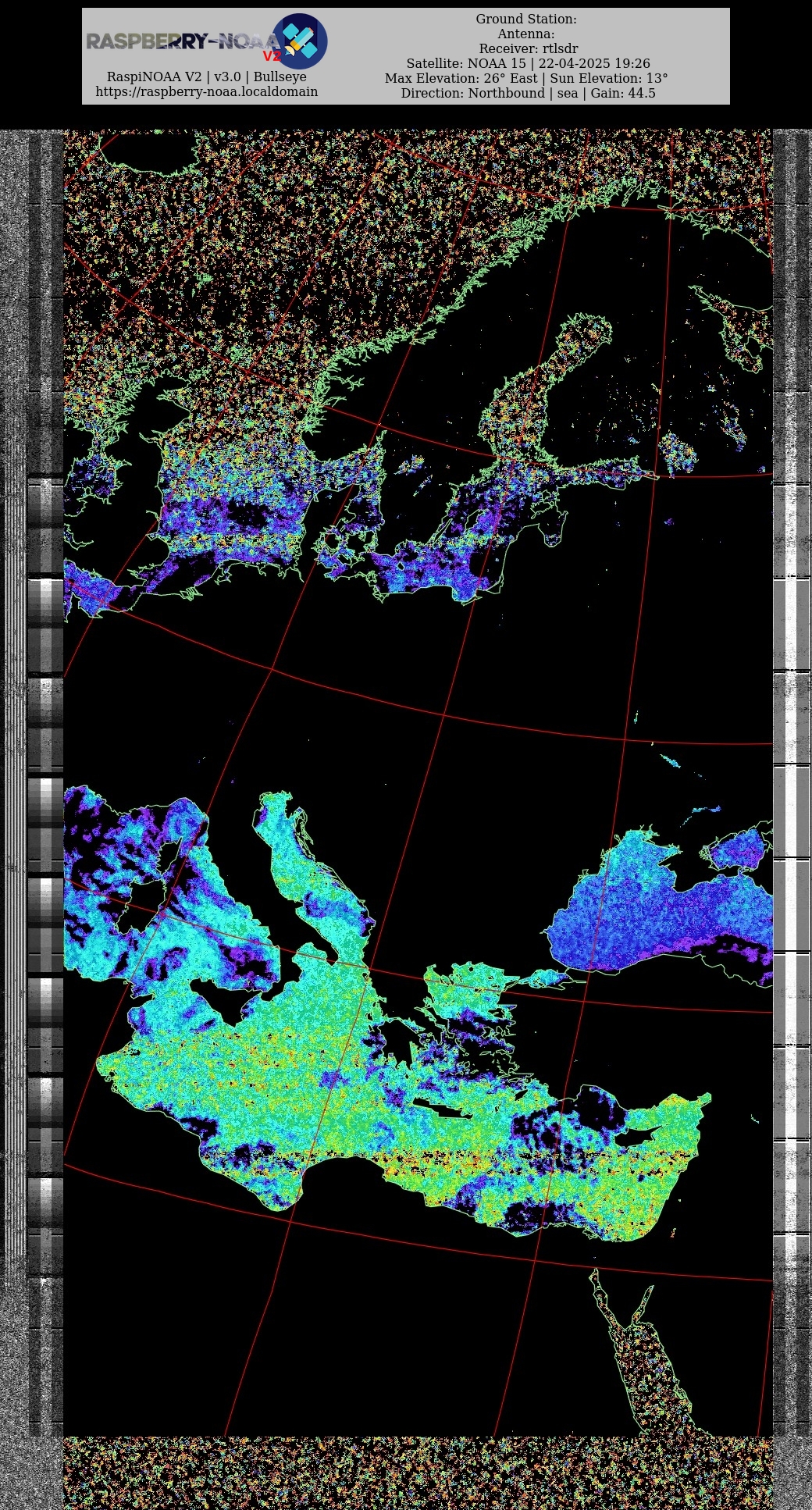Screen dimensions: 812x1510
Task: Click the https://raspberry-noaa.localdomain URL text
Action: click(x=207, y=92)
